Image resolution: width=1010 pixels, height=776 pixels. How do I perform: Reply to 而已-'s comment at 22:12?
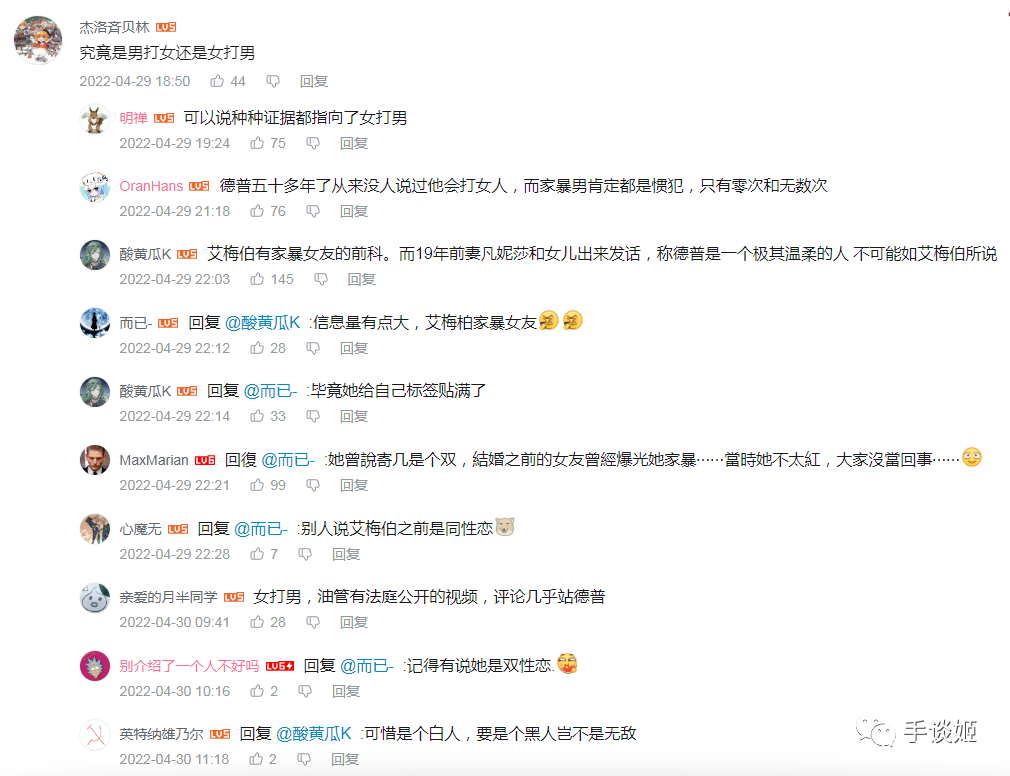click(x=354, y=348)
